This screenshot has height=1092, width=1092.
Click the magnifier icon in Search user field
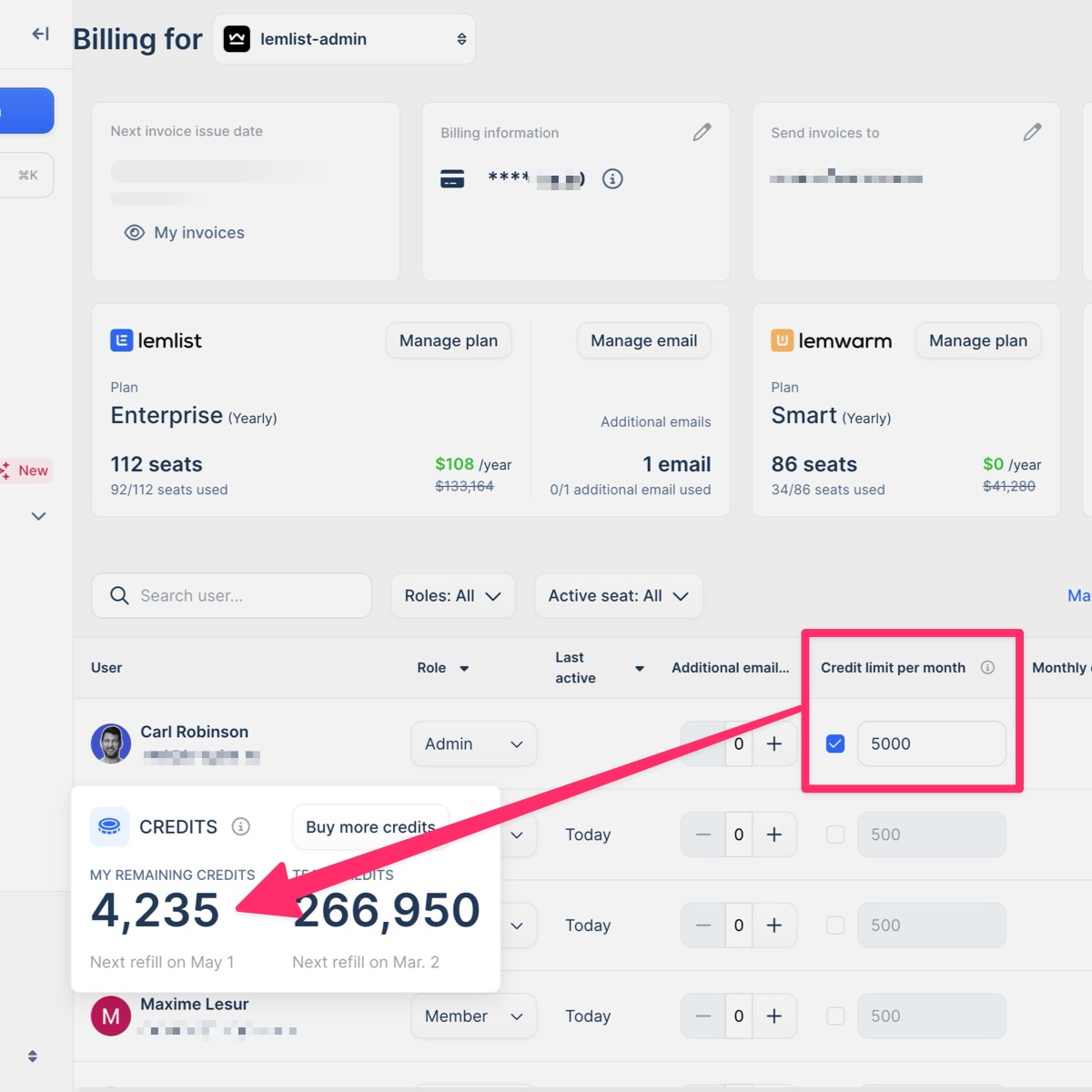[x=119, y=595]
